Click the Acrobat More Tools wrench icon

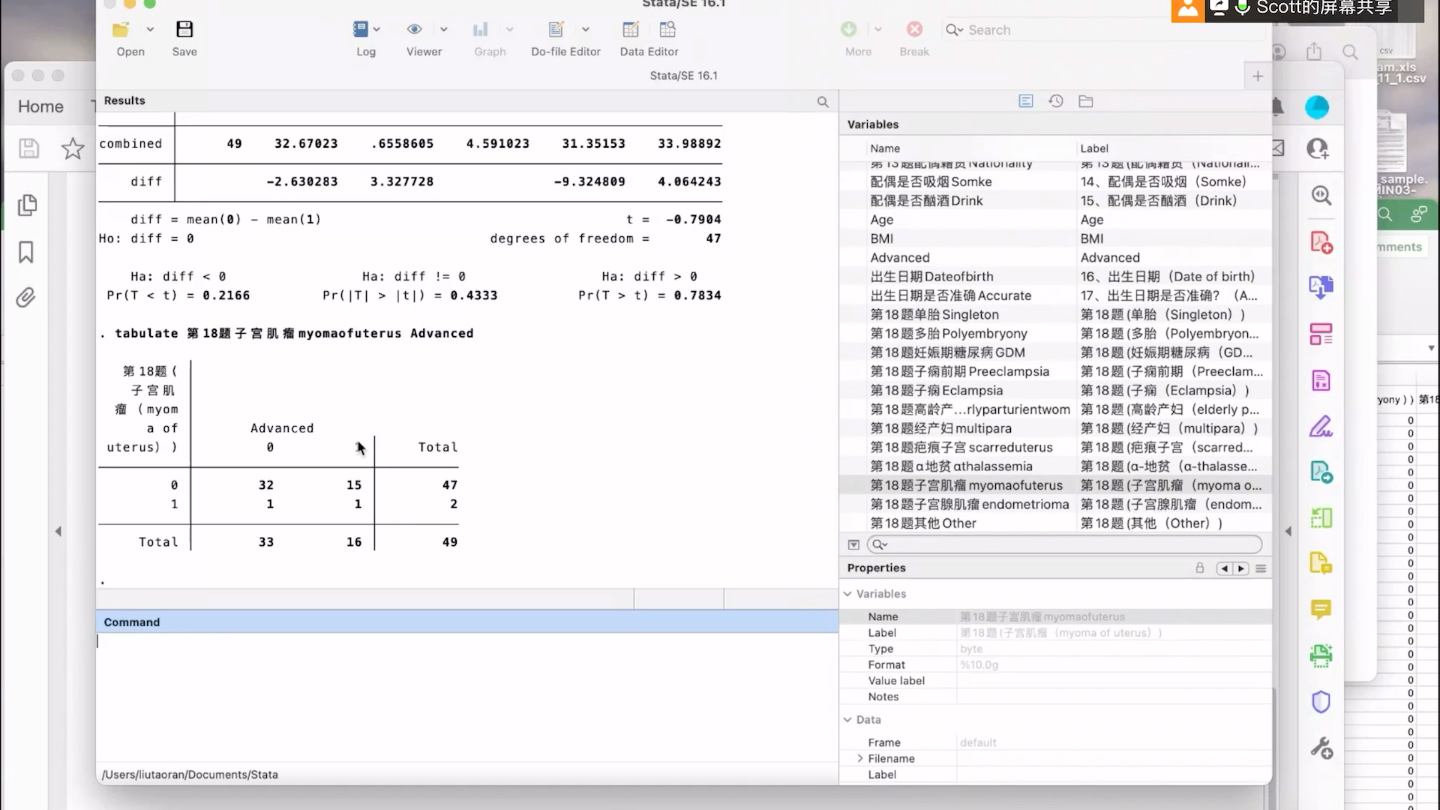1321,748
